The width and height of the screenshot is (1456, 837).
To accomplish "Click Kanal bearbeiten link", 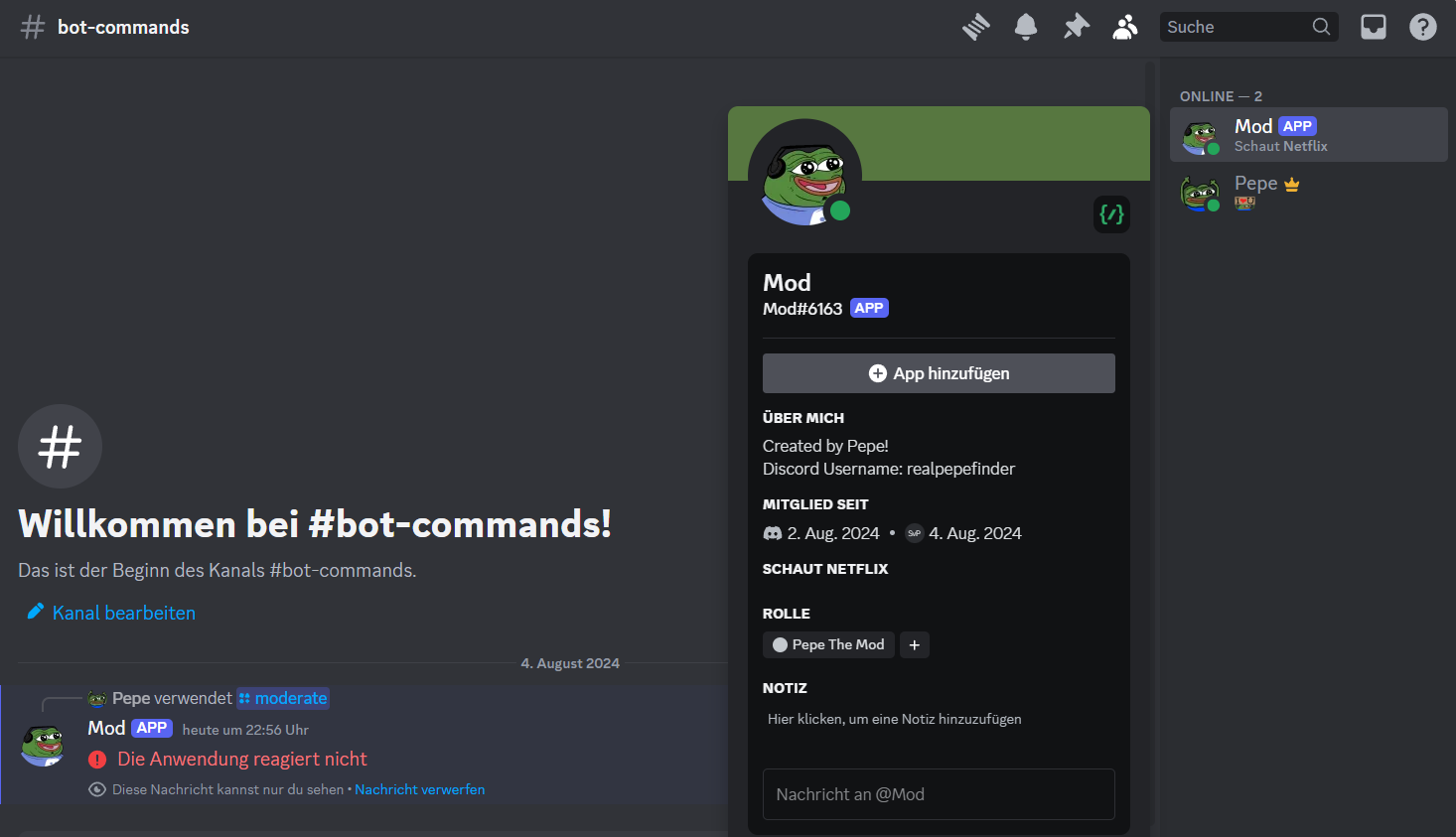I will tap(124, 613).
